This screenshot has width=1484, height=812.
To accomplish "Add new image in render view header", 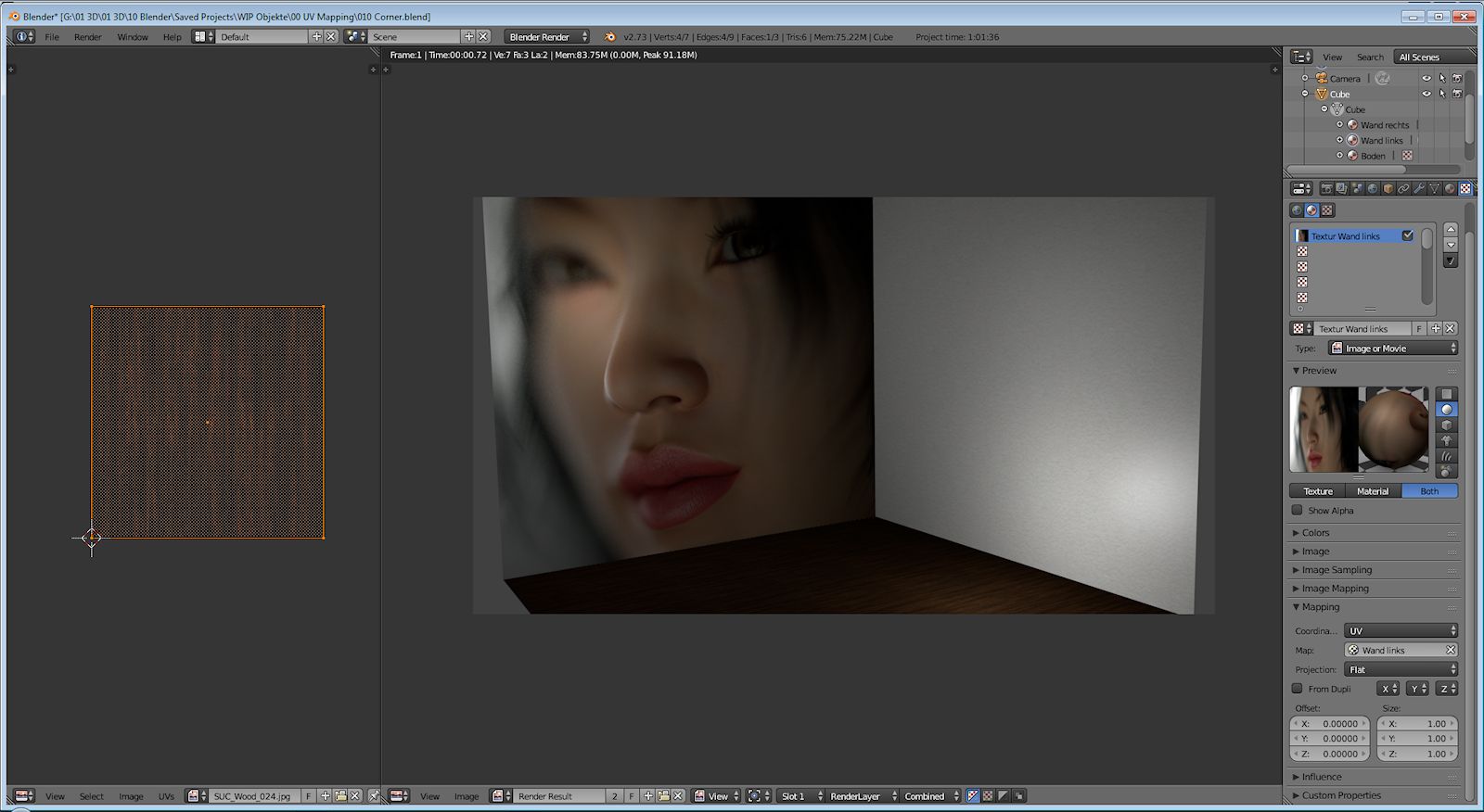I will click(x=648, y=796).
